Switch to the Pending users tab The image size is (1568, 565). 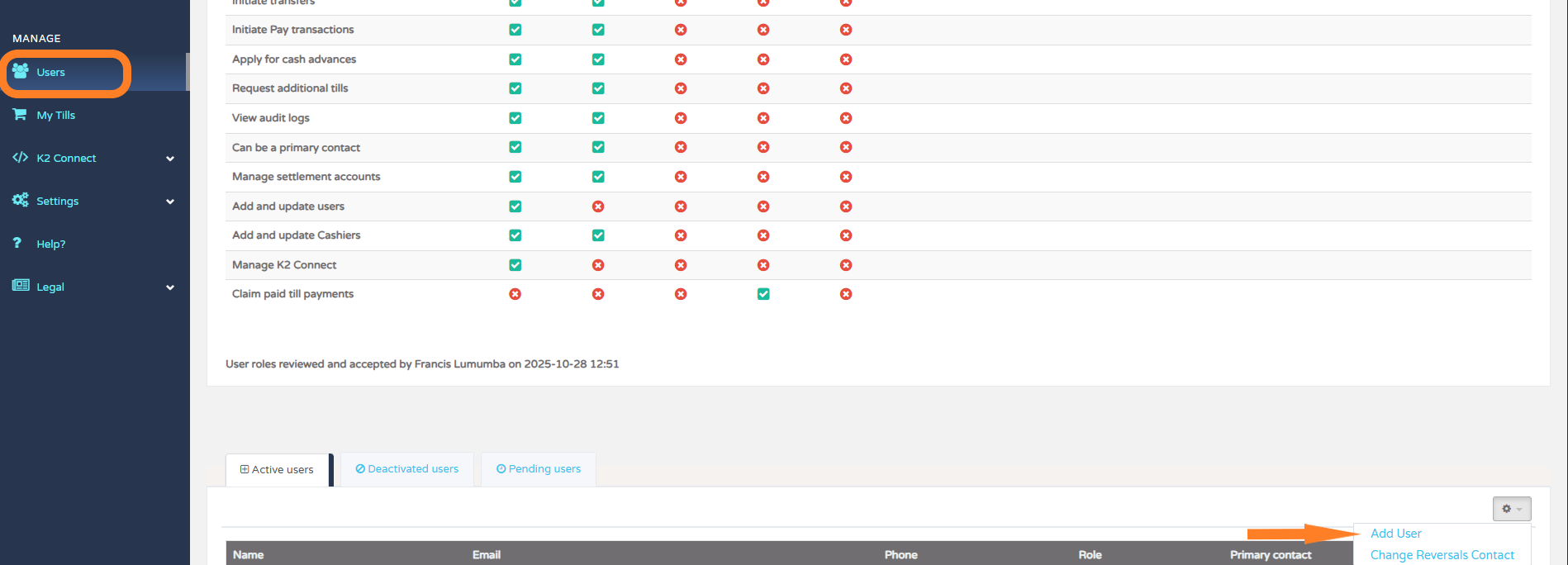[539, 469]
